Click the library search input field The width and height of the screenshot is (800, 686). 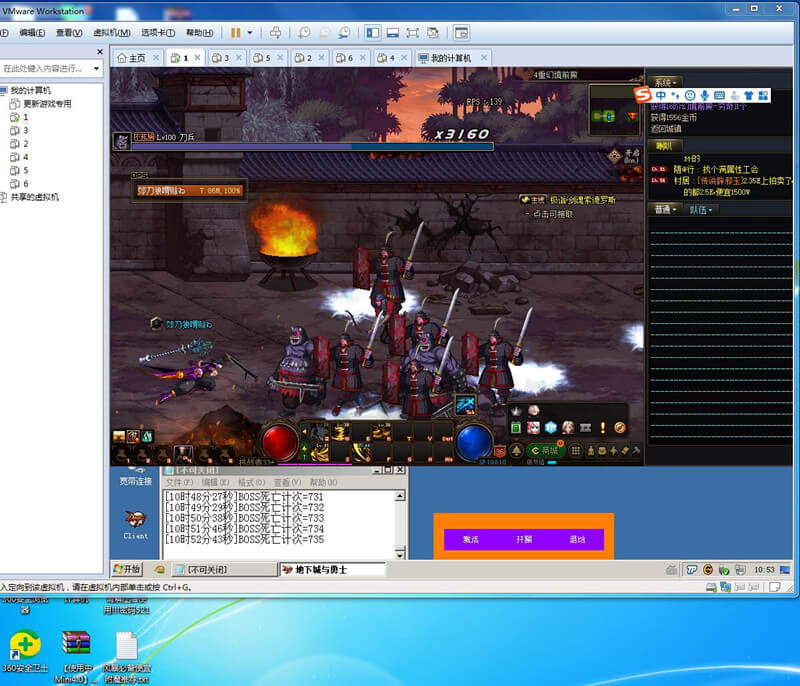[45, 68]
